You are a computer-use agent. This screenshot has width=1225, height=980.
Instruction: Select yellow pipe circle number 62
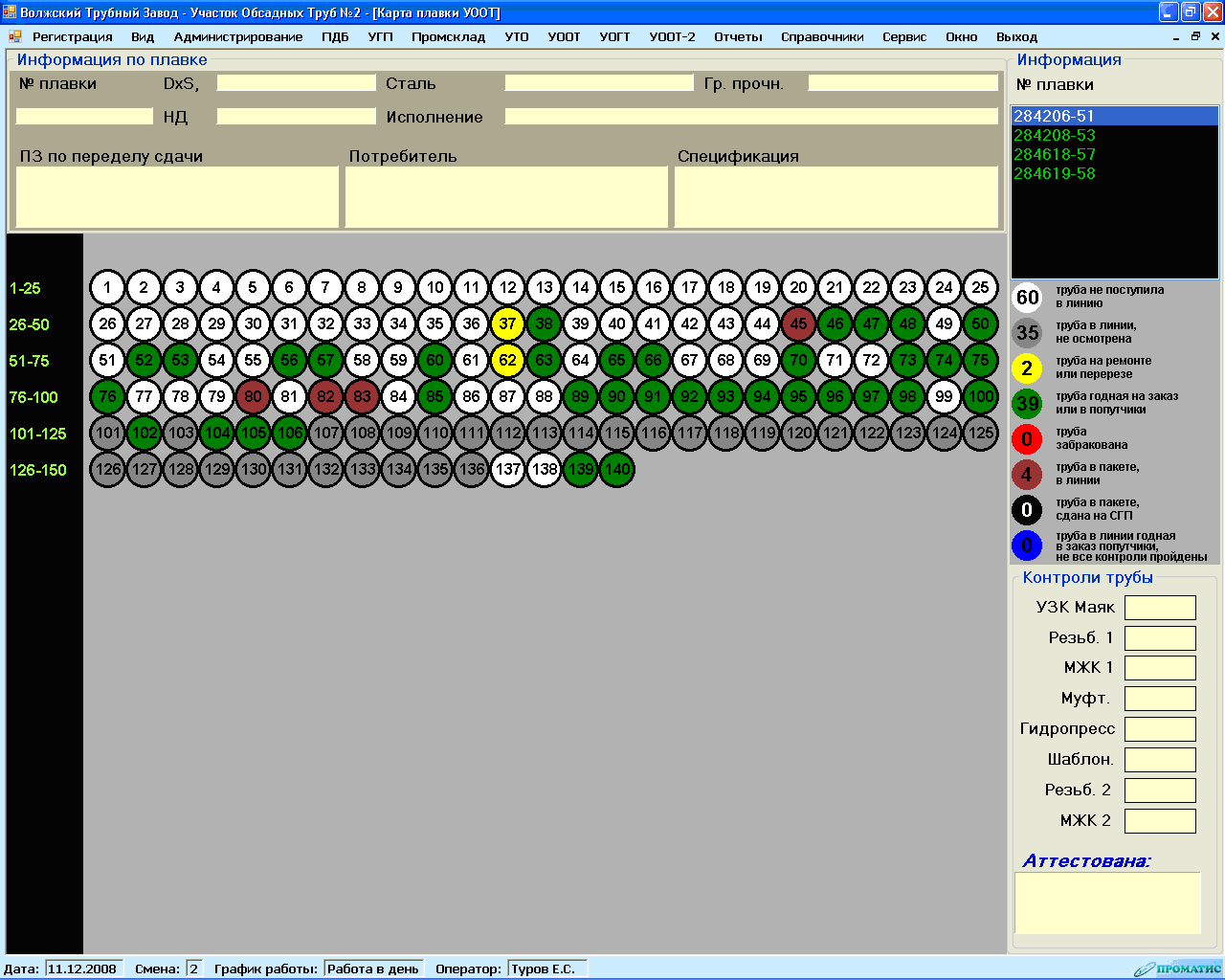click(507, 360)
